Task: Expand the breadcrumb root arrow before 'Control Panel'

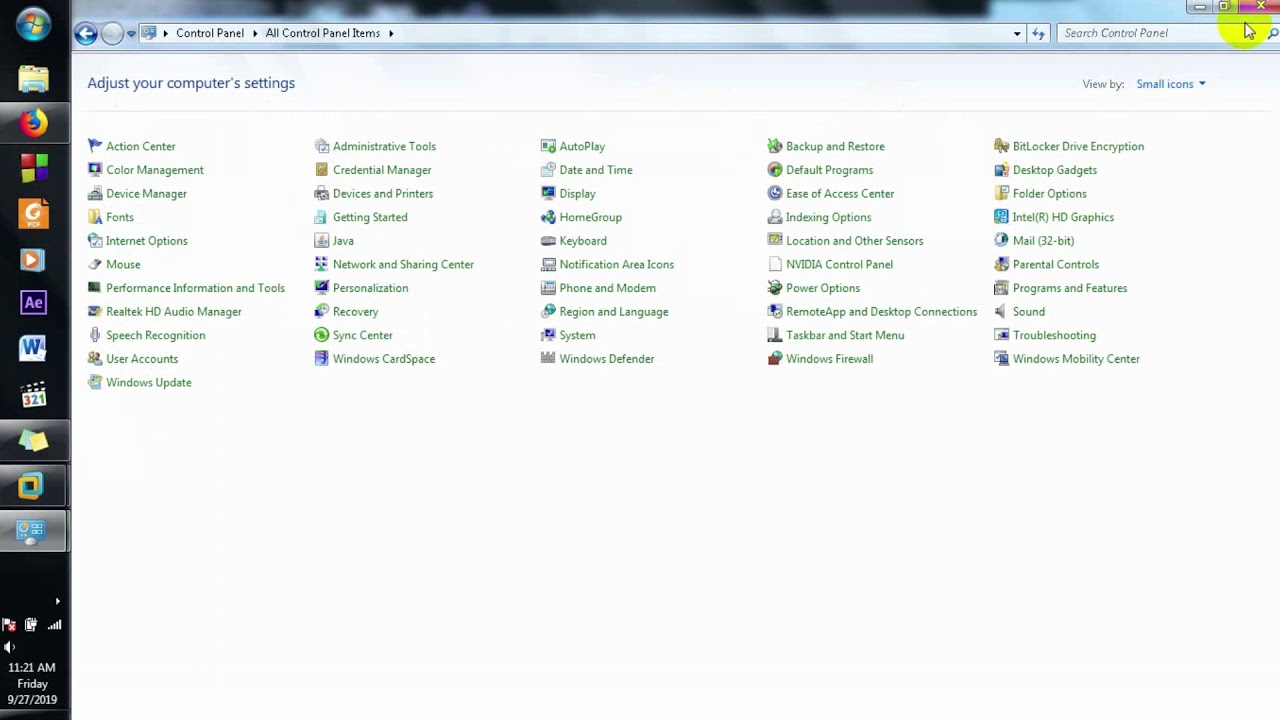Action: (166, 33)
